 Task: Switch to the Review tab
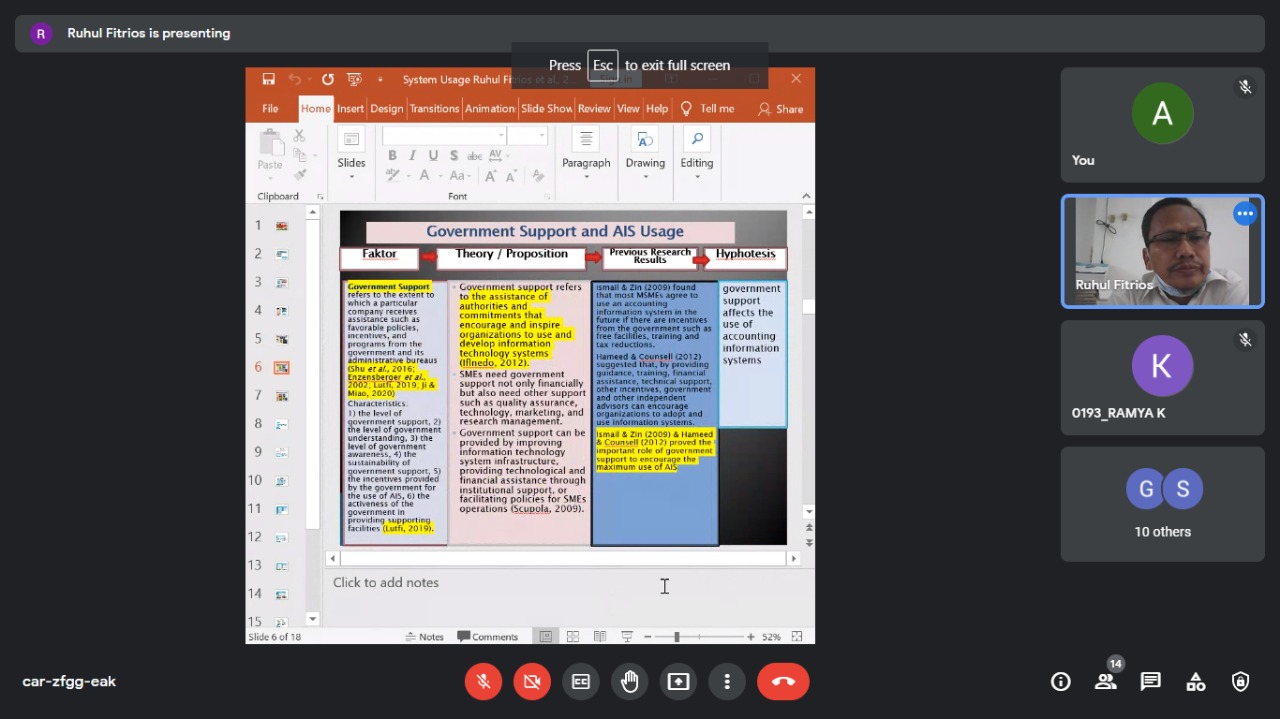[594, 109]
